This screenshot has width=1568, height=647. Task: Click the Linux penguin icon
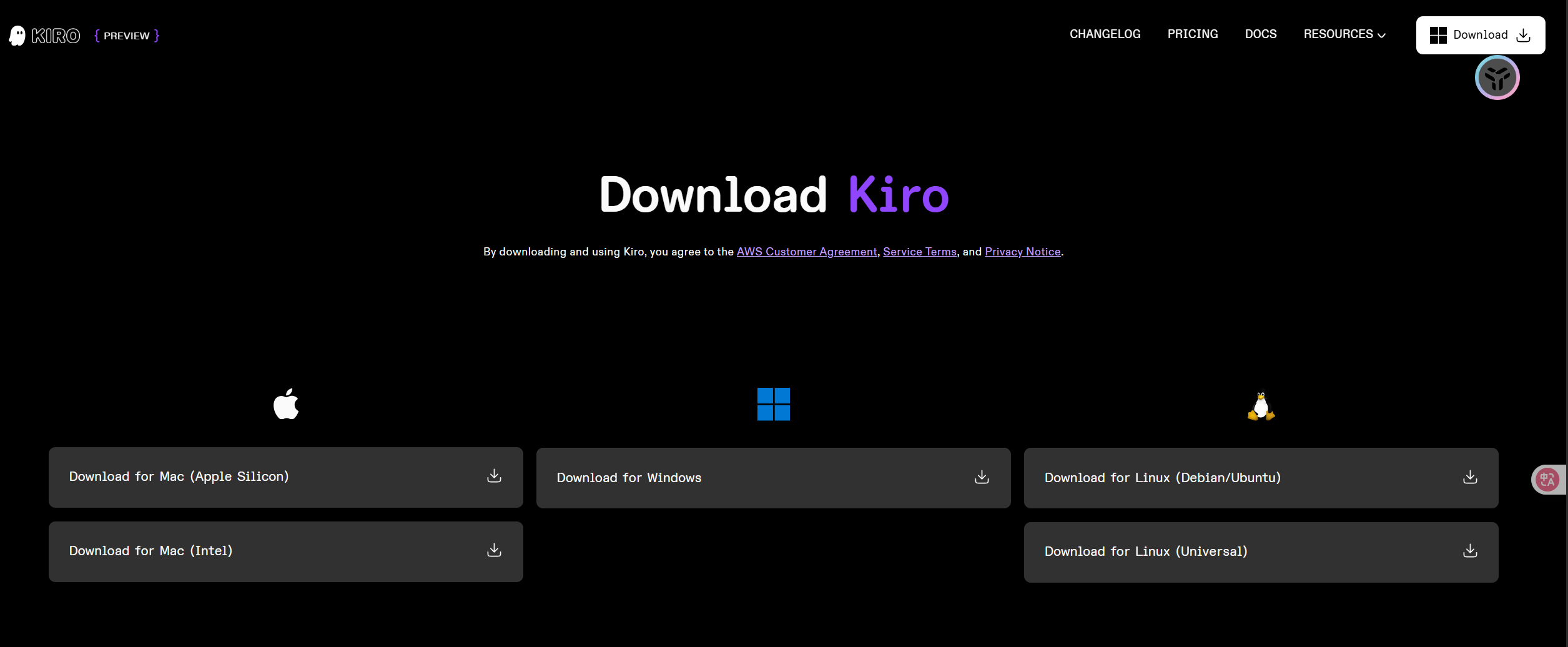point(1261,406)
